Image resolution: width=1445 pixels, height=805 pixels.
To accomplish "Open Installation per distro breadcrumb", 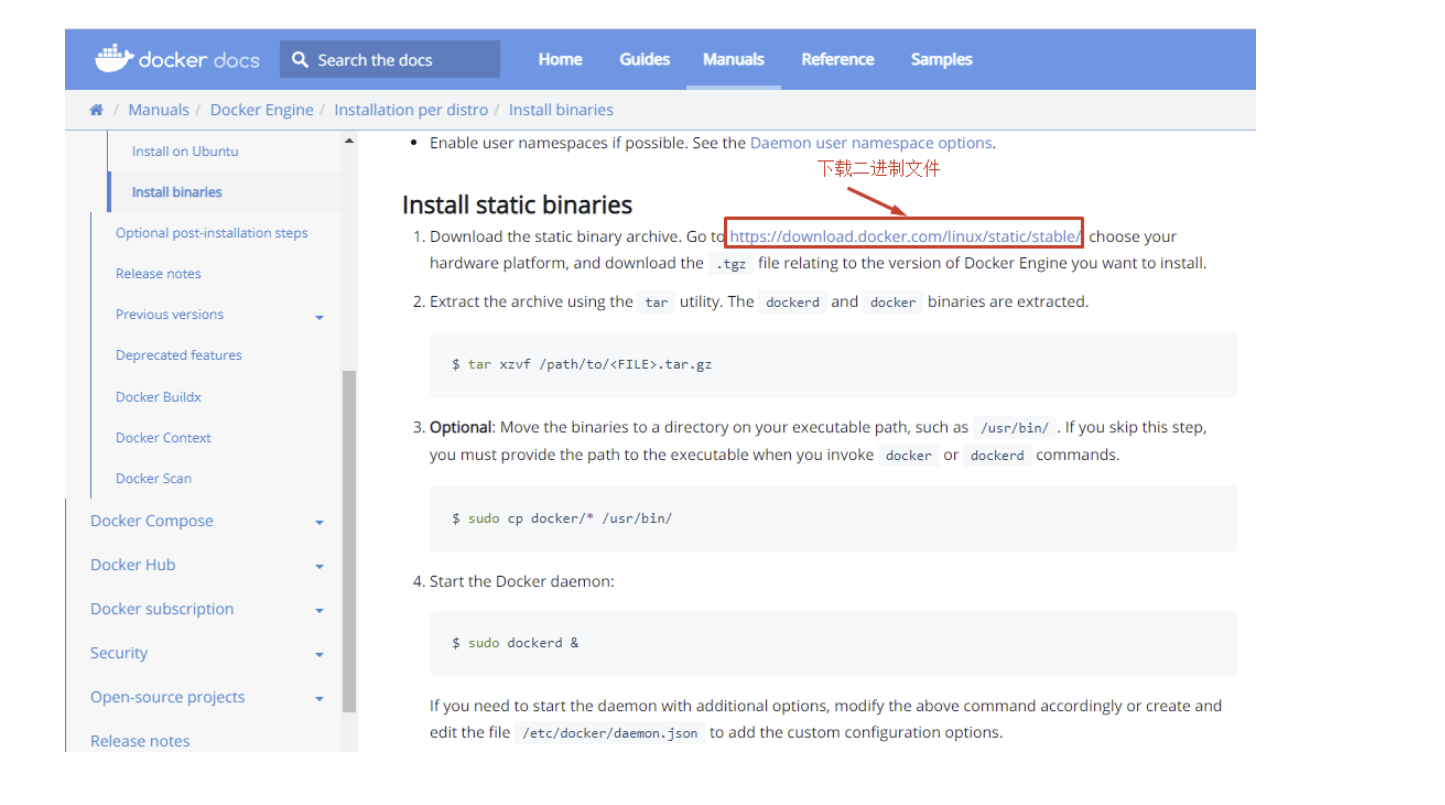I will click(x=411, y=110).
